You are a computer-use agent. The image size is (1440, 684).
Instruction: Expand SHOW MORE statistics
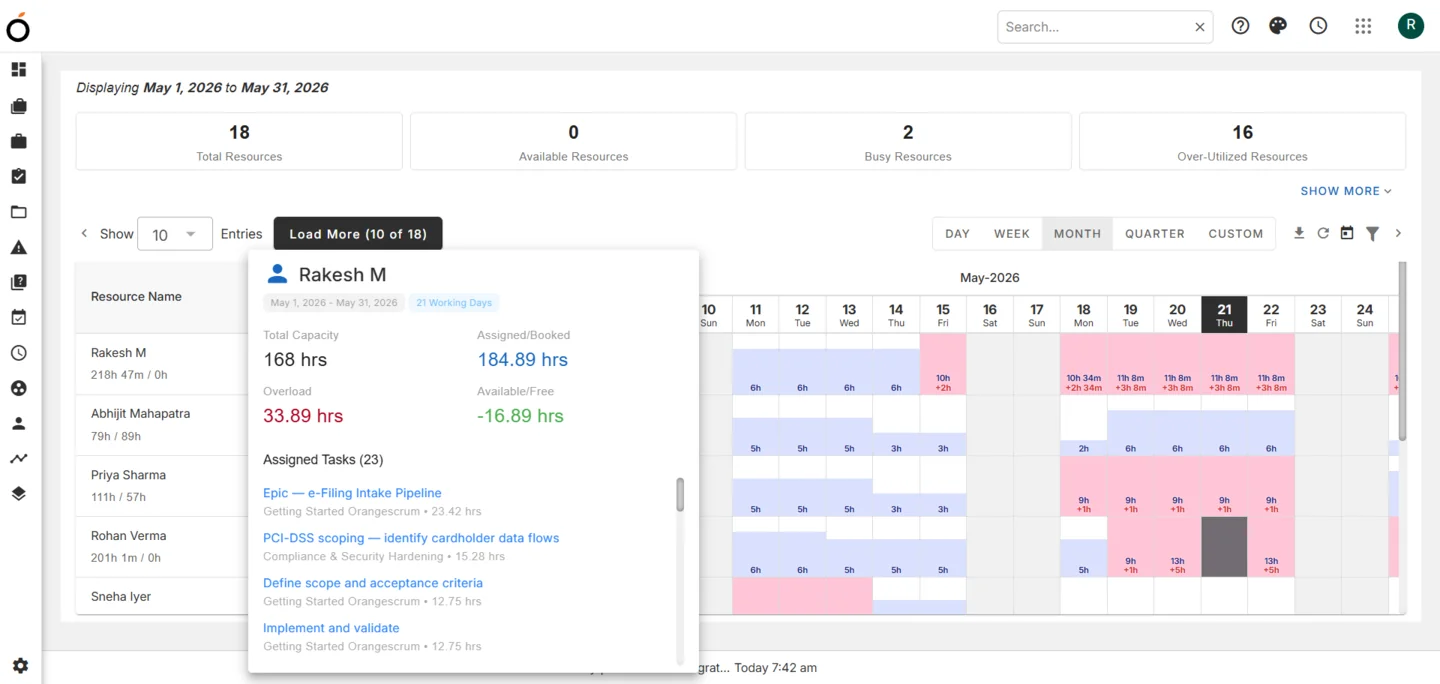pos(1346,191)
